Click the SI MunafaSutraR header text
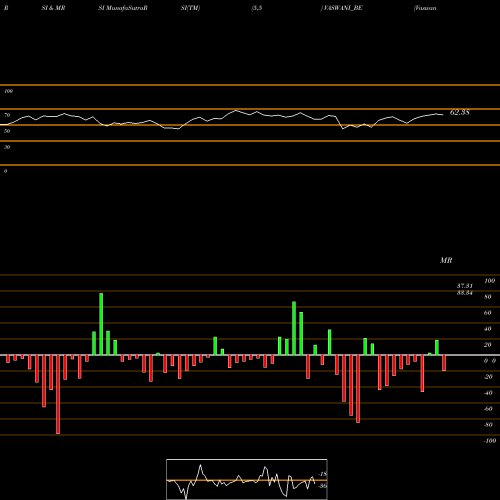500x500 pixels. tap(123, 8)
